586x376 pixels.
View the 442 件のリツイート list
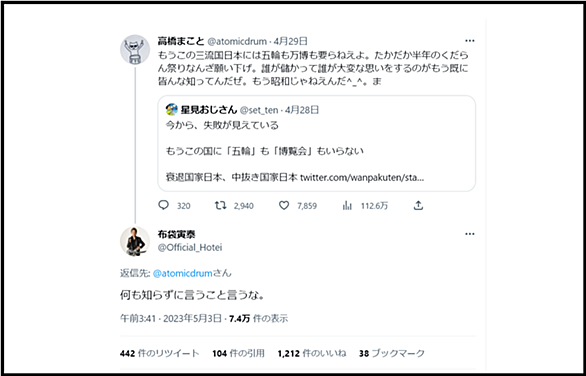click(x=160, y=353)
